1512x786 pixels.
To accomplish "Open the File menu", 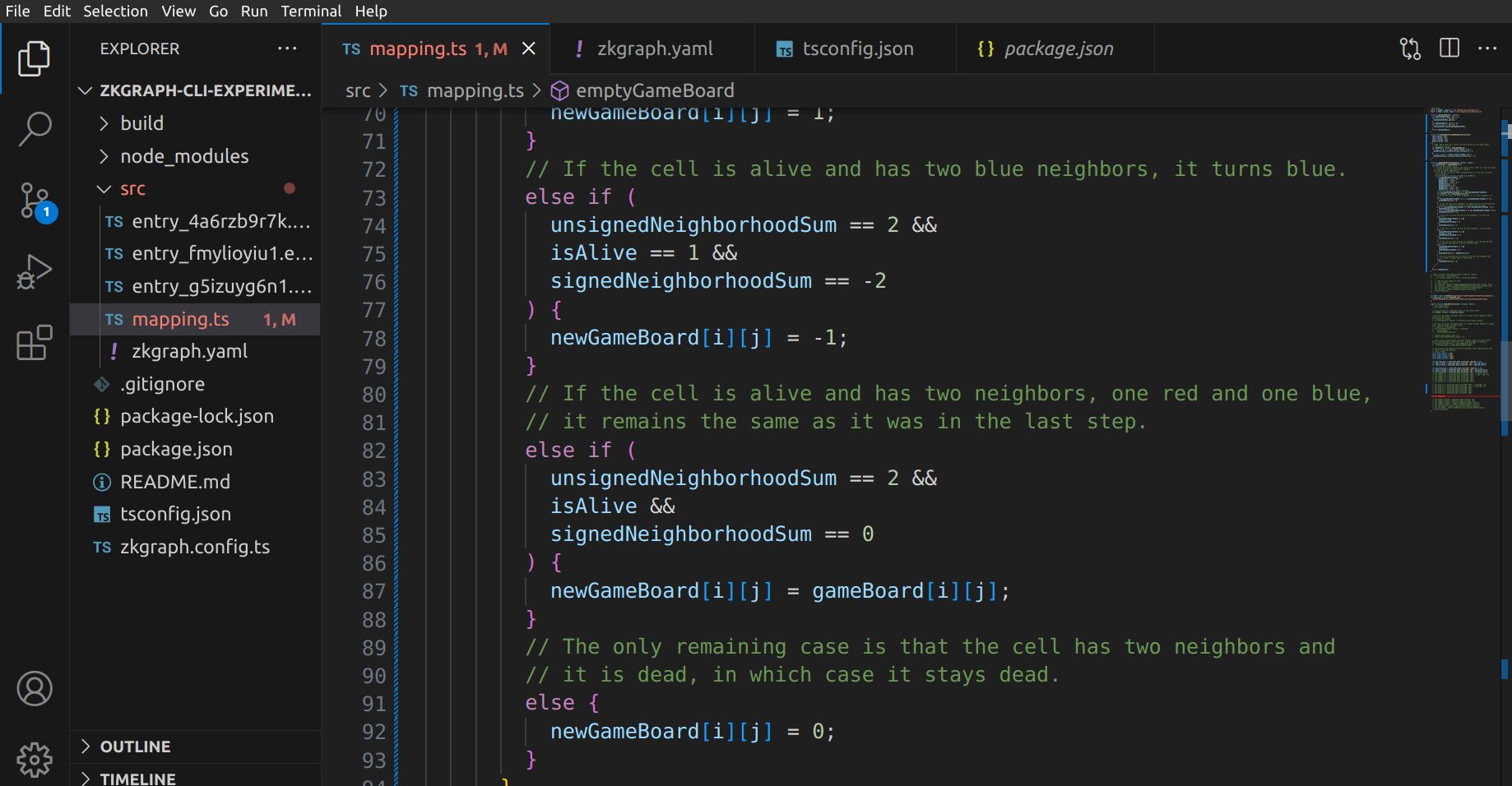I will tap(17, 11).
